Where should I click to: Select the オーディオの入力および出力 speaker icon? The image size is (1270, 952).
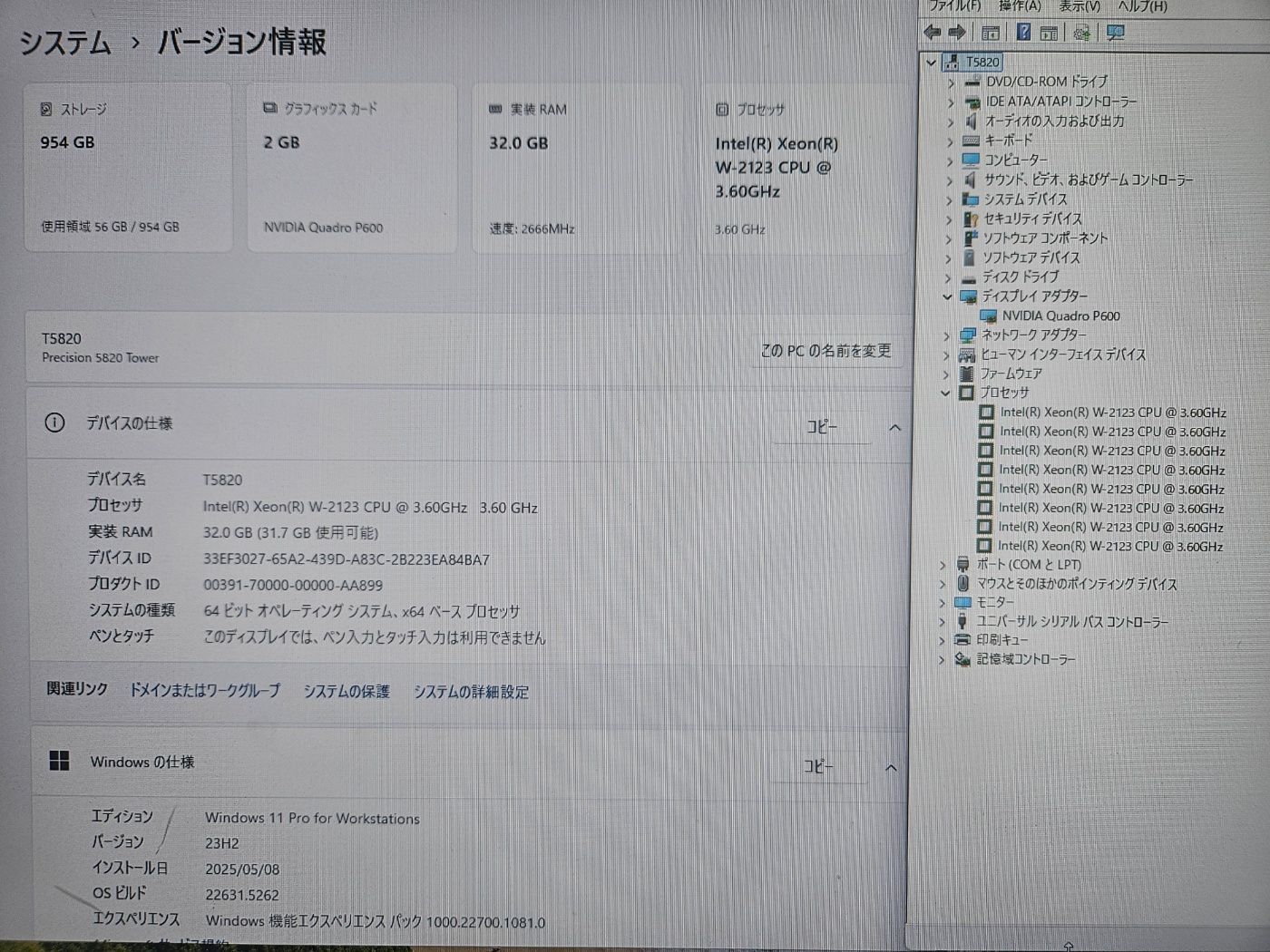(972, 121)
